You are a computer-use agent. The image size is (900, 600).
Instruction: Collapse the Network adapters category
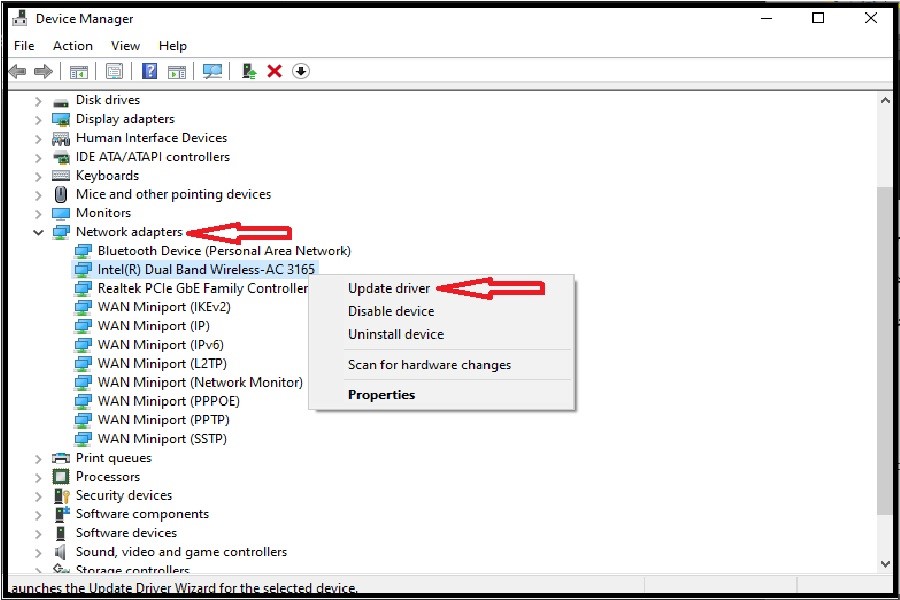(x=39, y=232)
